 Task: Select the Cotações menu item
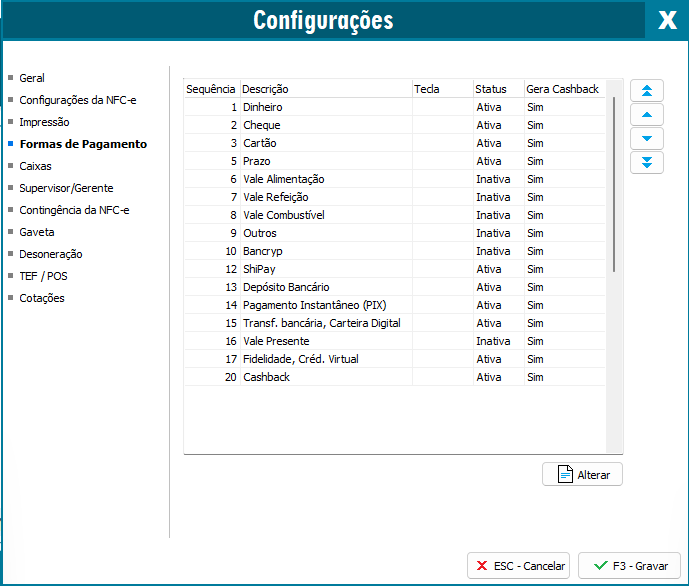pyautogui.click(x=42, y=298)
